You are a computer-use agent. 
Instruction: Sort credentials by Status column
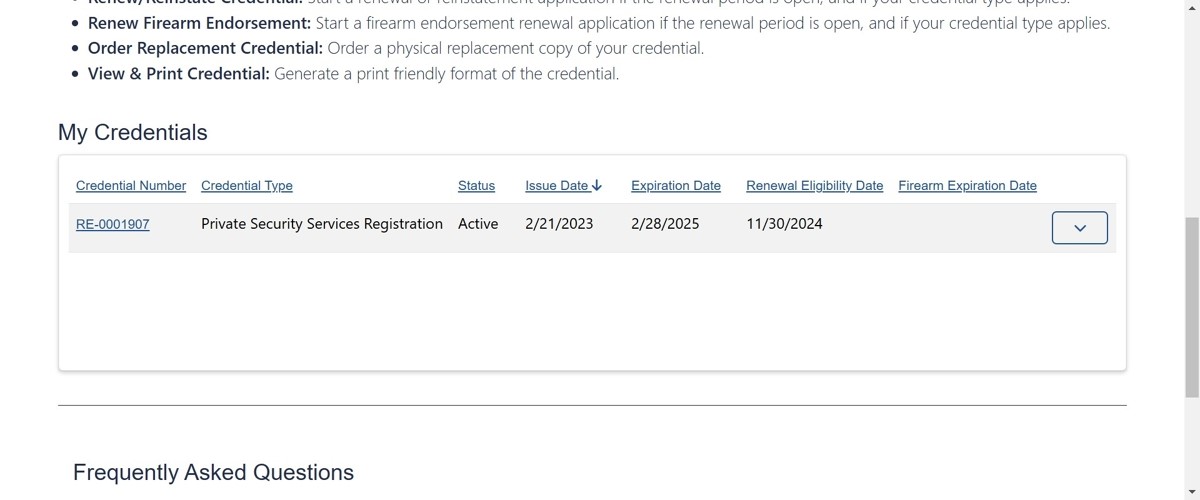(476, 186)
